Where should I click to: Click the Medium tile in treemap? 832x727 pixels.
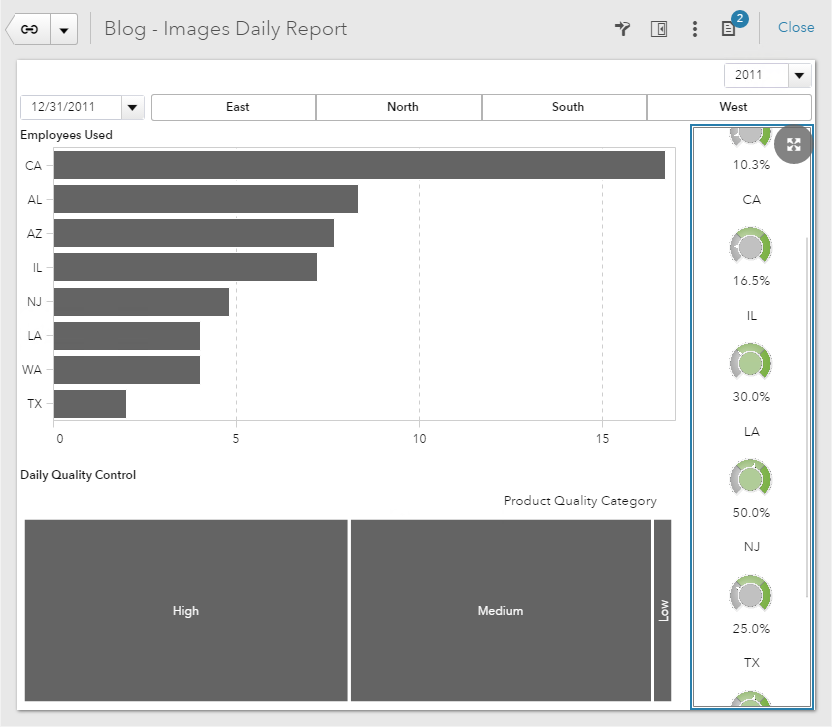click(500, 610)
